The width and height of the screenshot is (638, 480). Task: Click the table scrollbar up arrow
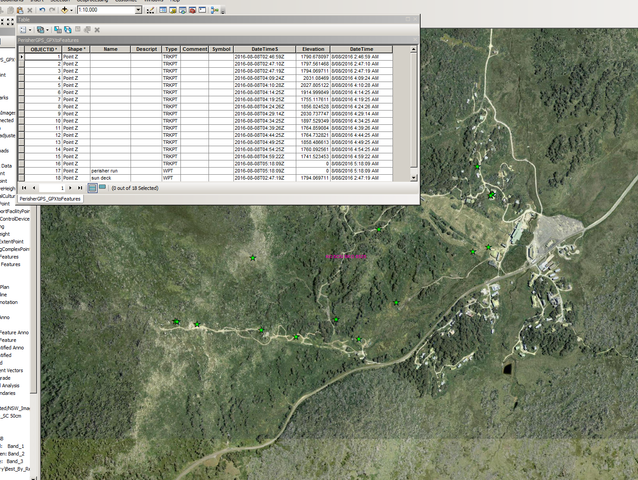coord(413,49)
